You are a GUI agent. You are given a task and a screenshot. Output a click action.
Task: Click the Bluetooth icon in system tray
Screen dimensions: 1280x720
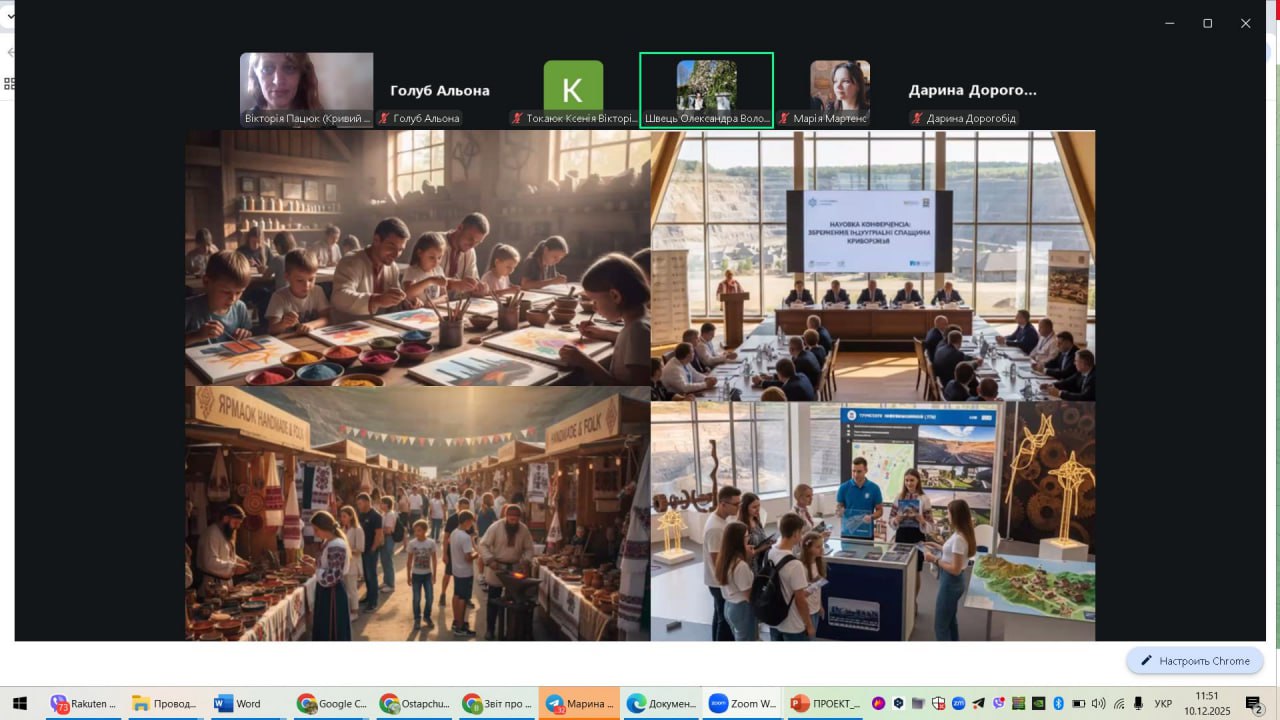(1058, 703)
